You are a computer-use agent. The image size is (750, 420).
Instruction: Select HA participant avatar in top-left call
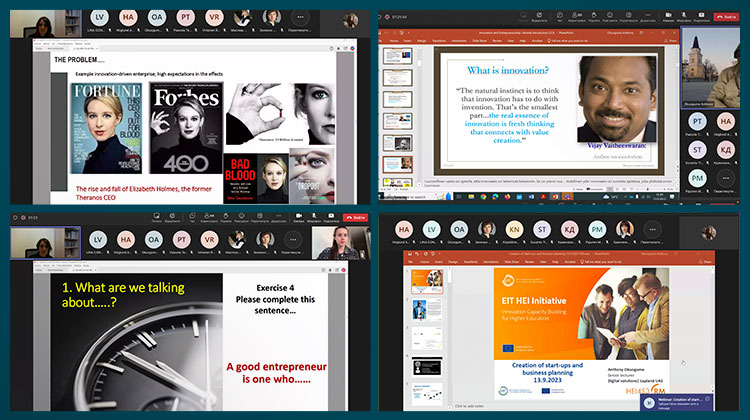tap(128, 17)
